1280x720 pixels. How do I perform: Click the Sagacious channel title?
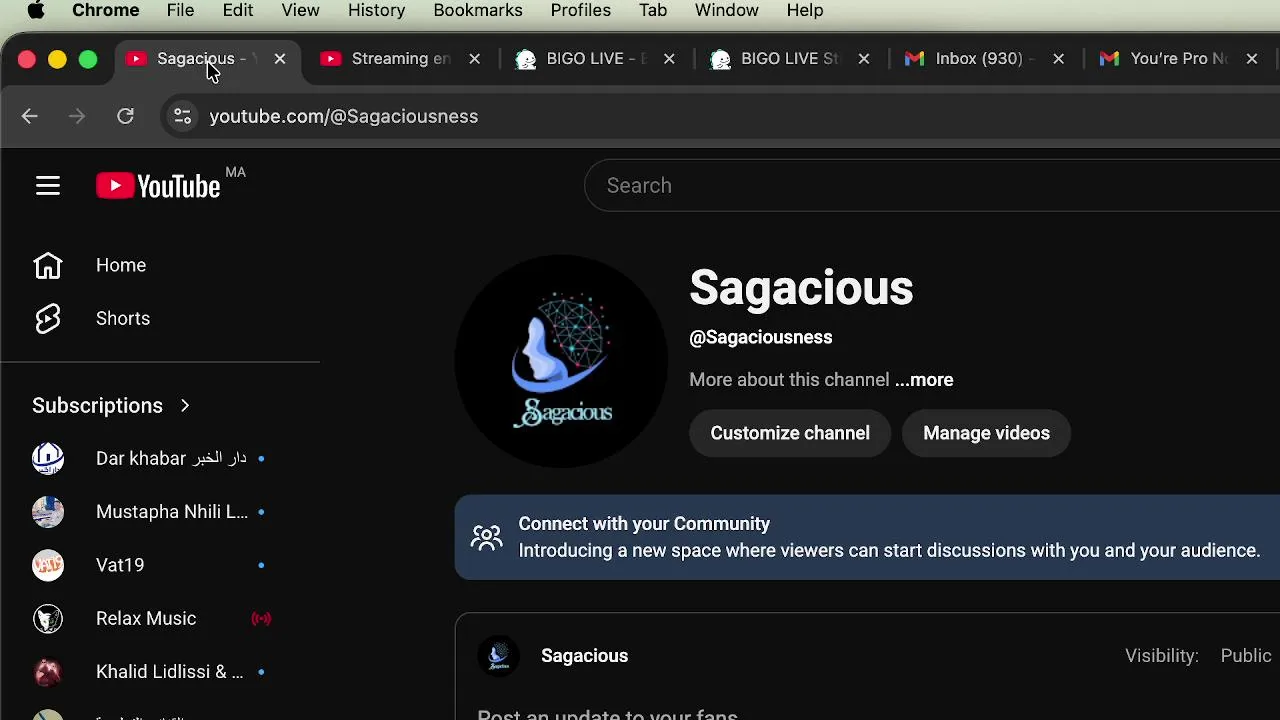pyautogui.click(x=801, y=288)
